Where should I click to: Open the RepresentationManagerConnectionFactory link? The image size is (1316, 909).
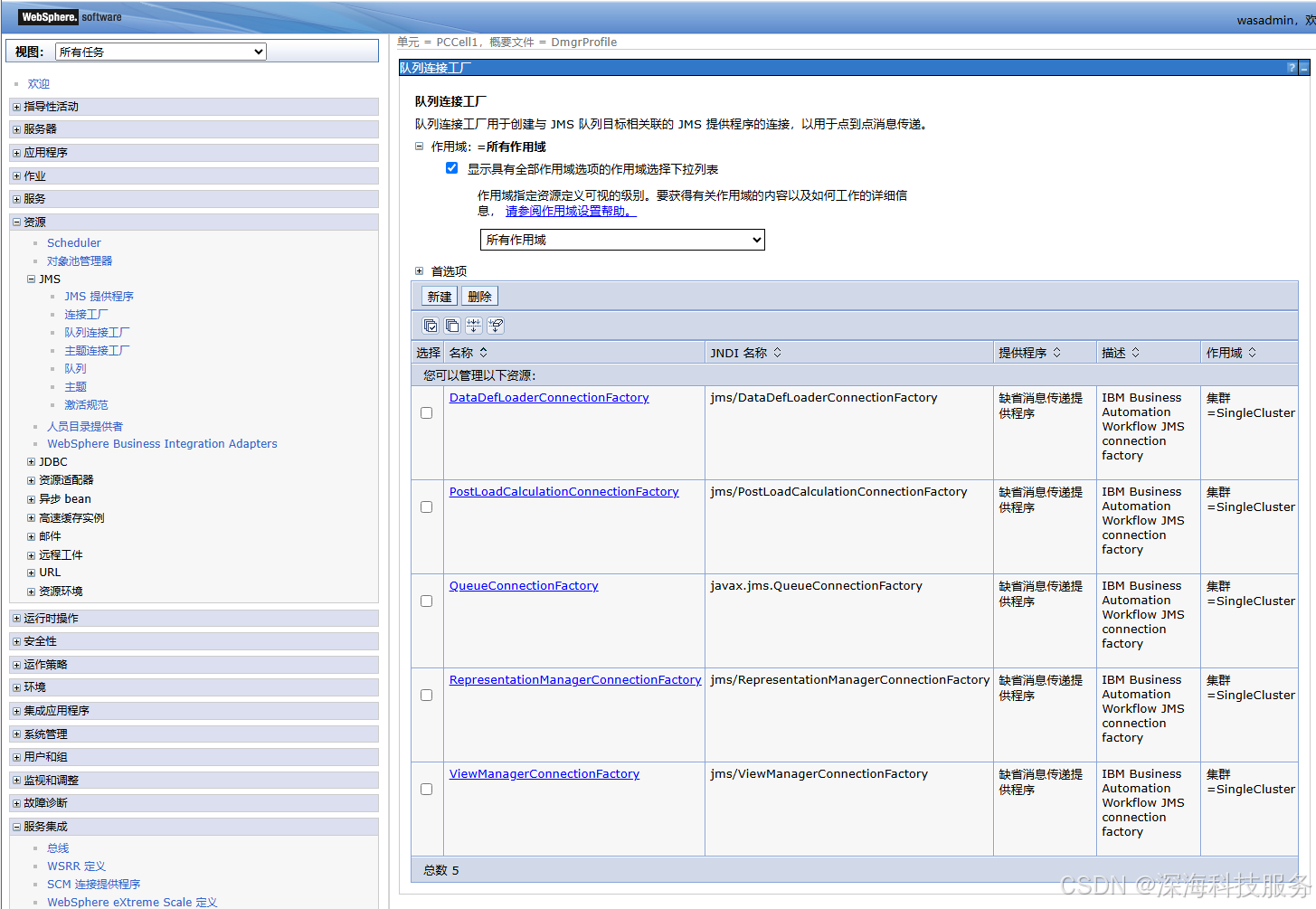pyautogui.click(x=575, y=679)
